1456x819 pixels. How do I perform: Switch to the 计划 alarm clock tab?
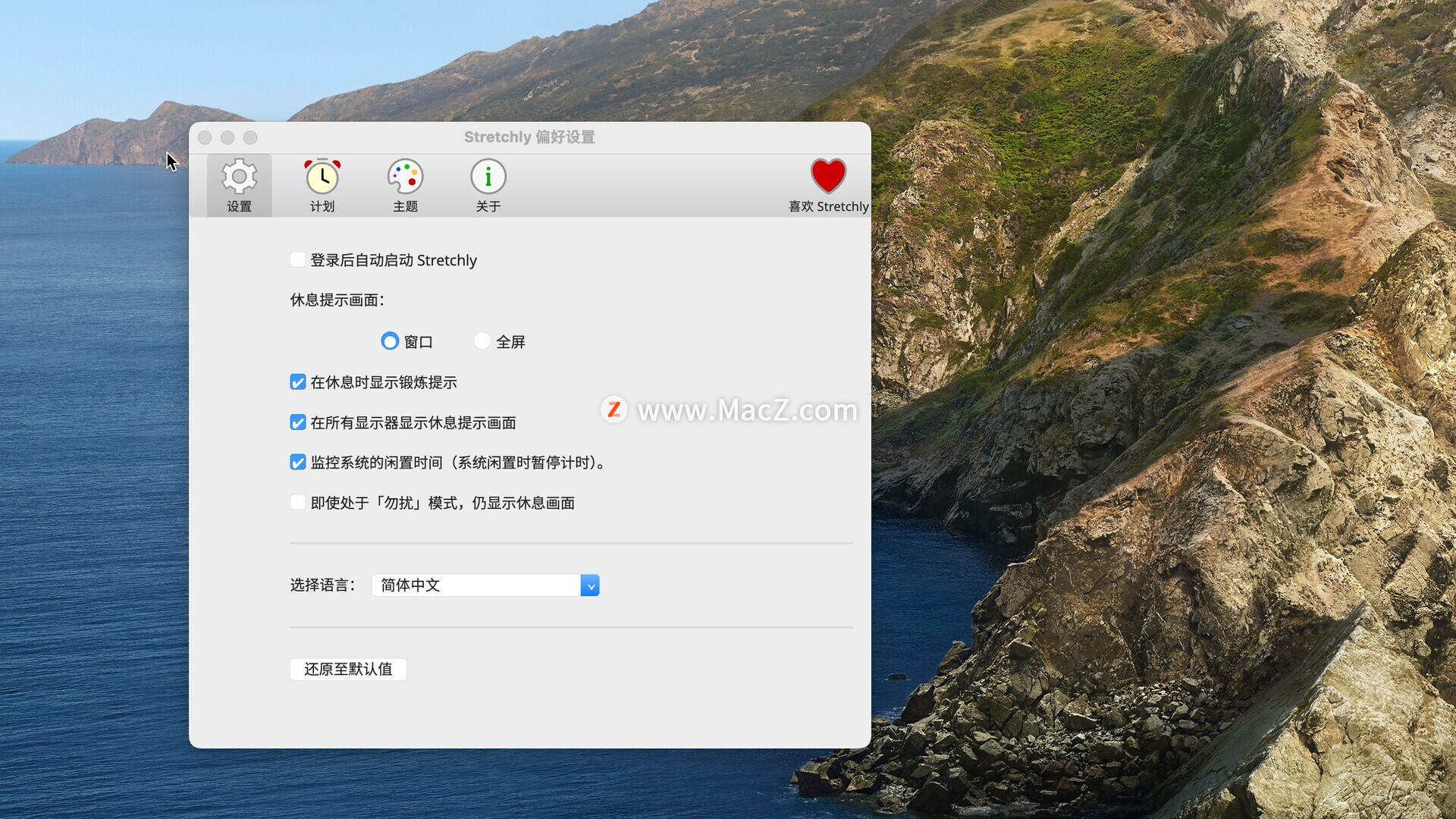(x=322, y=186)
